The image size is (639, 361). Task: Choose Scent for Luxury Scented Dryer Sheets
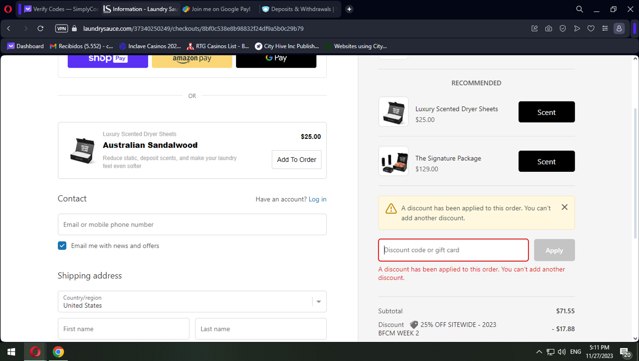click(x=546, y=112)
